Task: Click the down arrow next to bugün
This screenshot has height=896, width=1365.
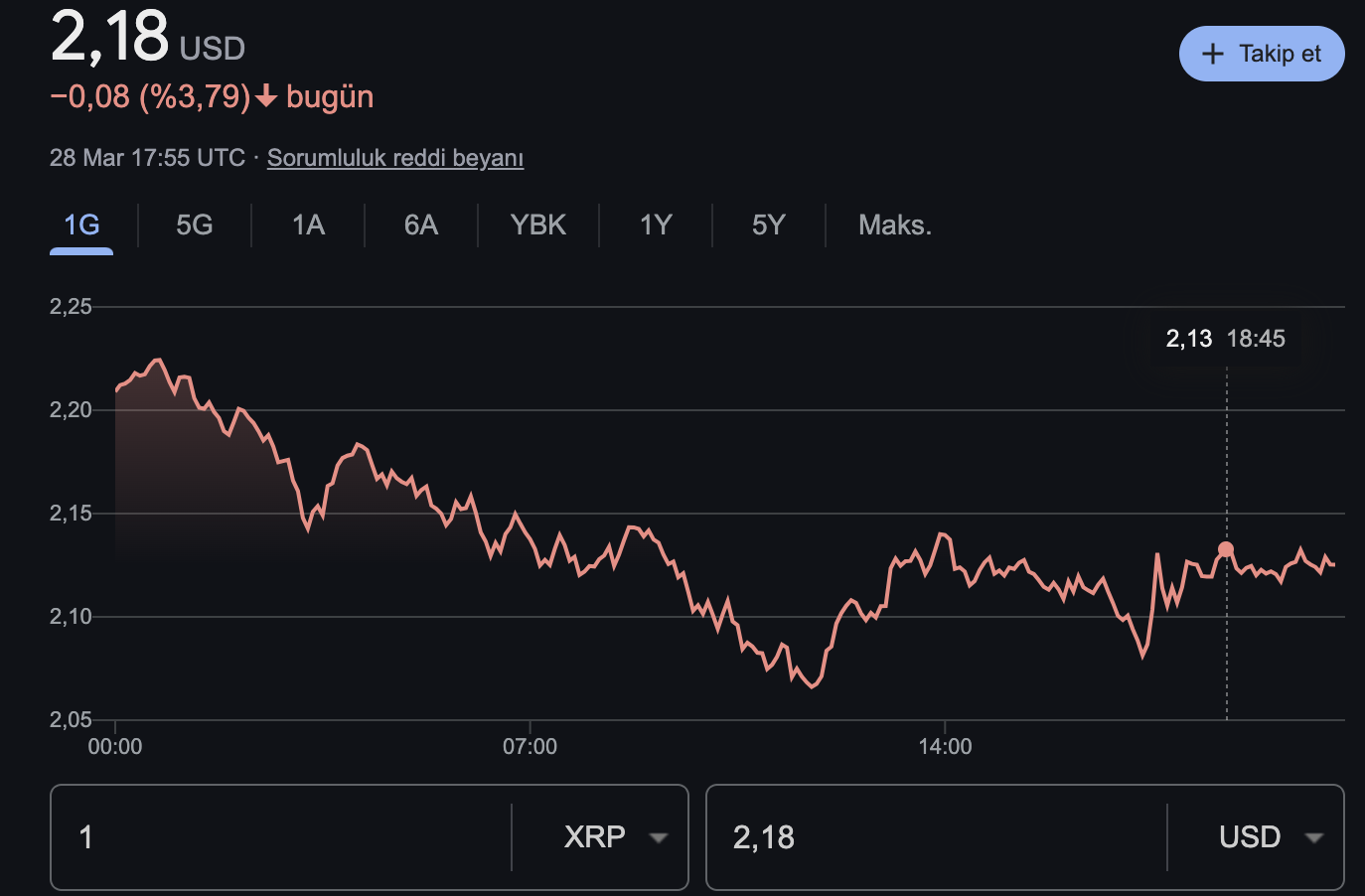Action: pyautogui.click(x=266, y=96)
